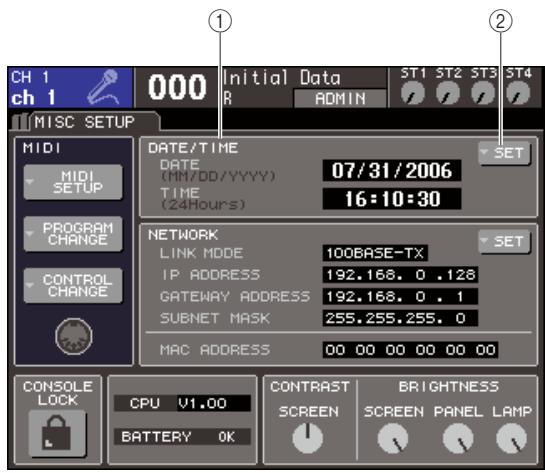Adjust the ST1 level knob
This screenshot has width=545, height=473.
(413, 93)
